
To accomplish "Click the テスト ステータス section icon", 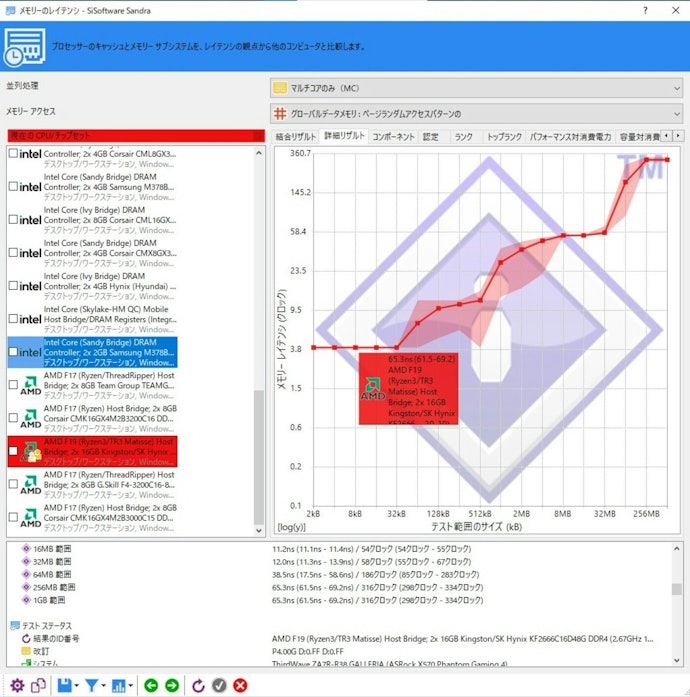I will (15, 625).
